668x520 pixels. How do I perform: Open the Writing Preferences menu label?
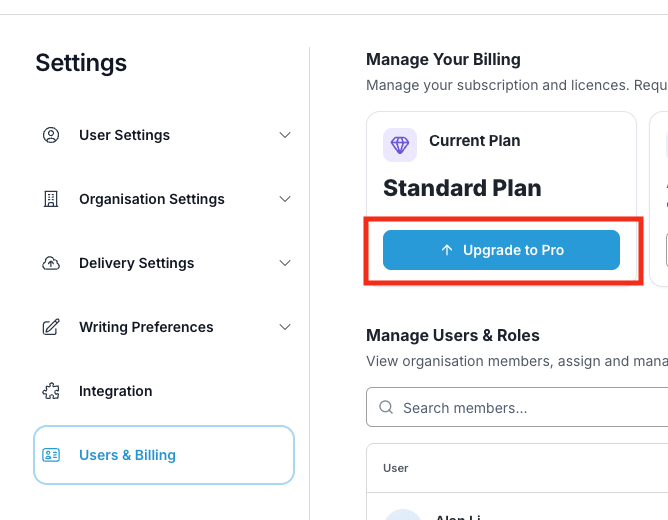[x=146, y=327]
